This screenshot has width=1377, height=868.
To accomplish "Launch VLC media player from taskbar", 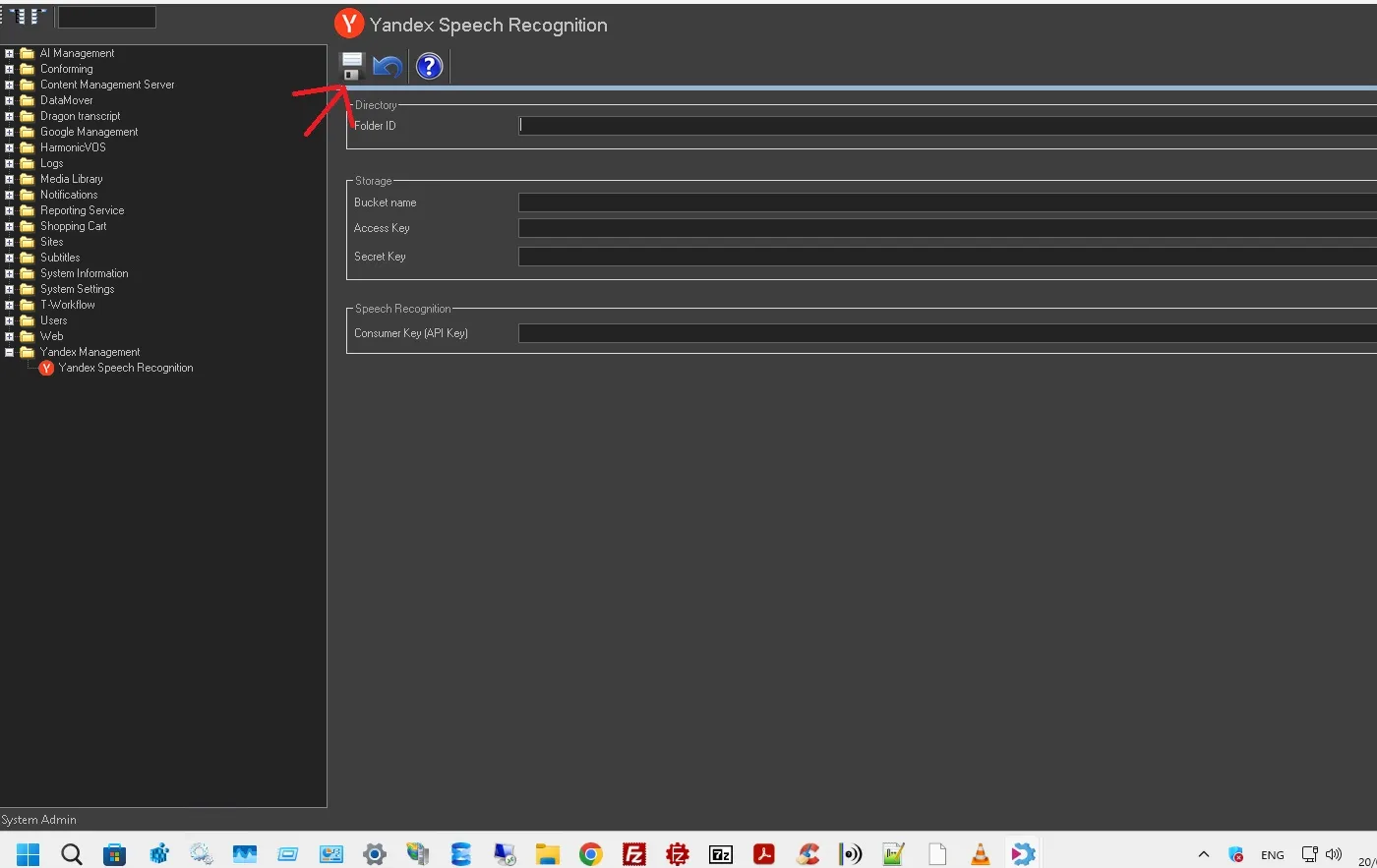I will click(980, 853).
